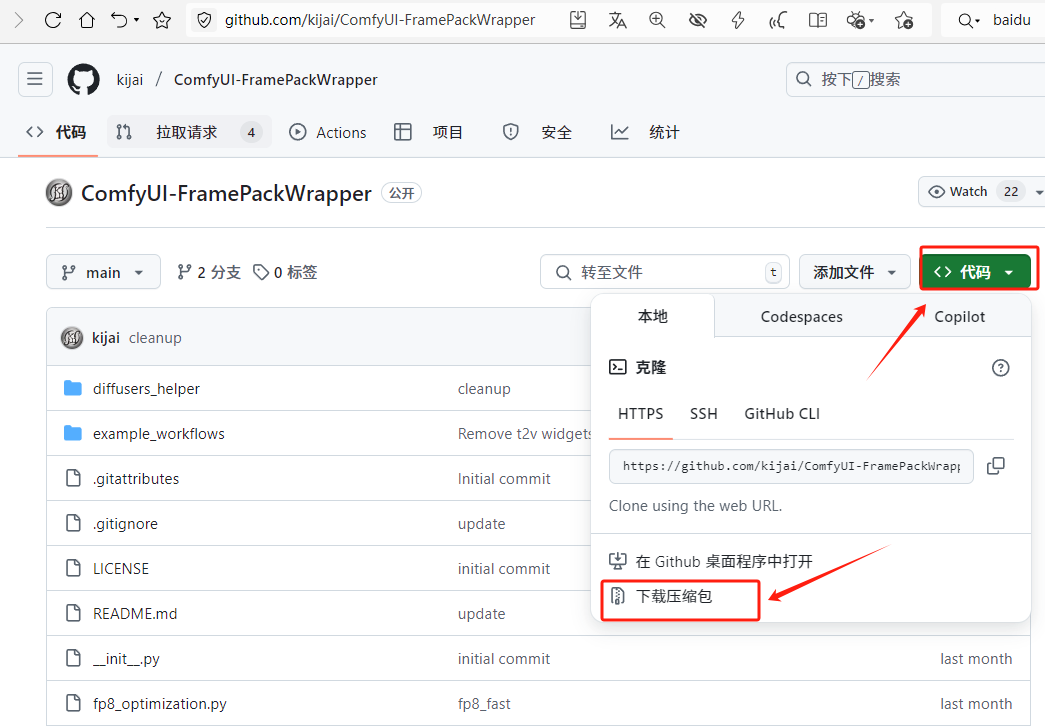
Task: Switch to the Codespaces tab
Action: click(x=801, y=317)
